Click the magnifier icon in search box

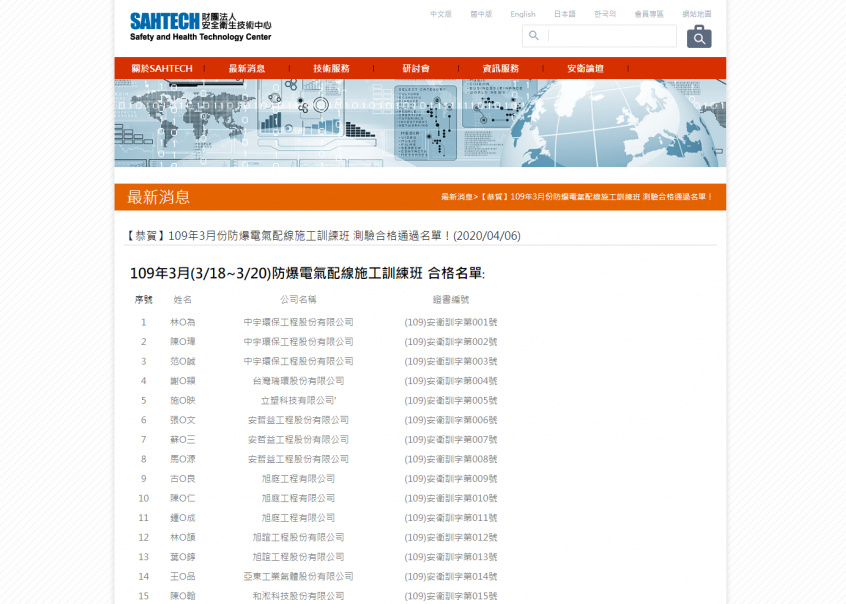pyautogui.click(x=534, y=36)
